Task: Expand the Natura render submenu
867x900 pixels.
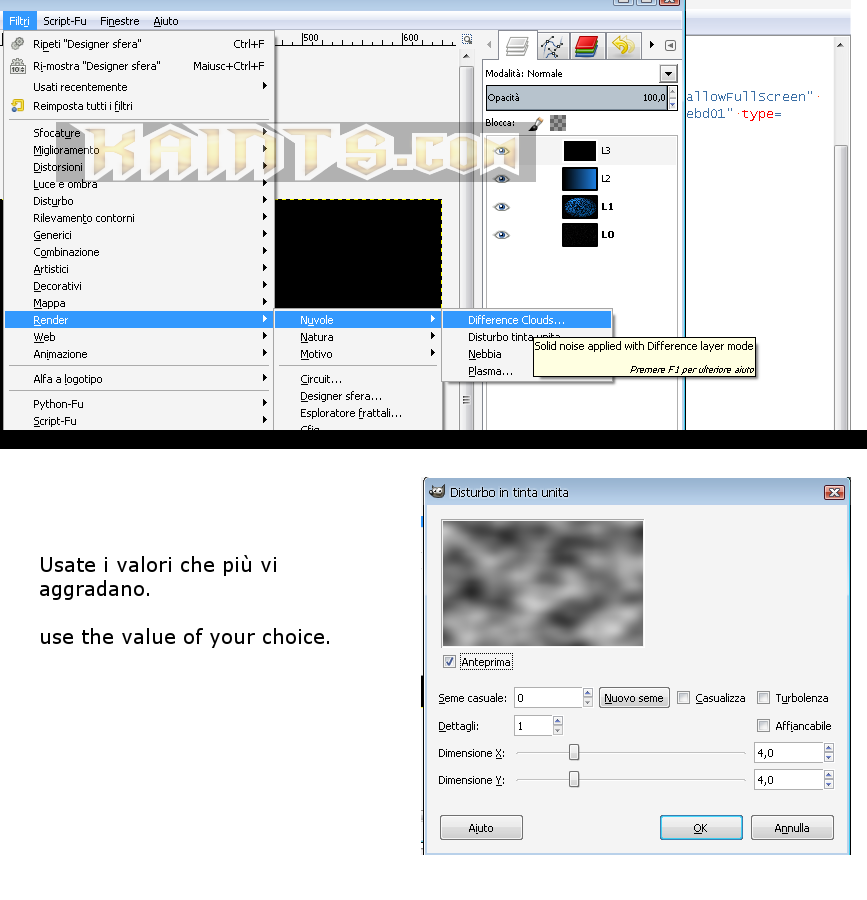Action: coord(359,337)
